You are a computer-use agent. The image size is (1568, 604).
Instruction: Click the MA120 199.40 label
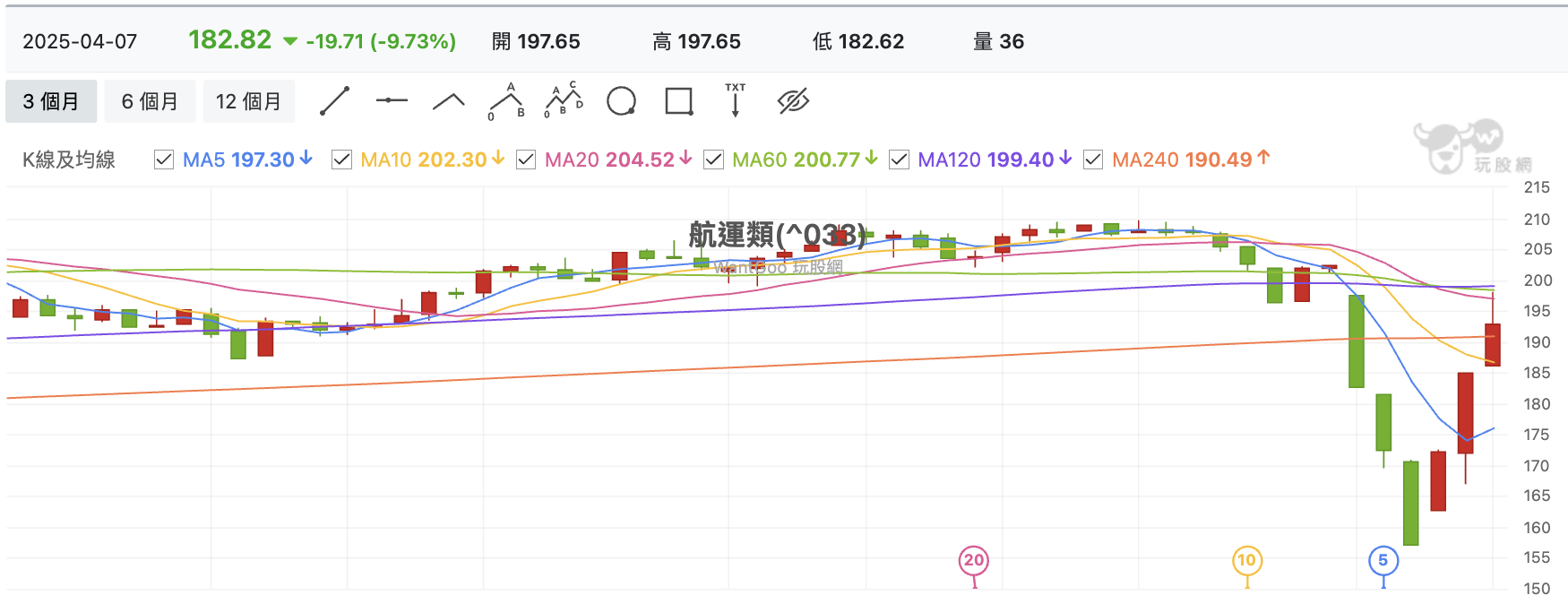pyautogui.click(x=995, y=160)
